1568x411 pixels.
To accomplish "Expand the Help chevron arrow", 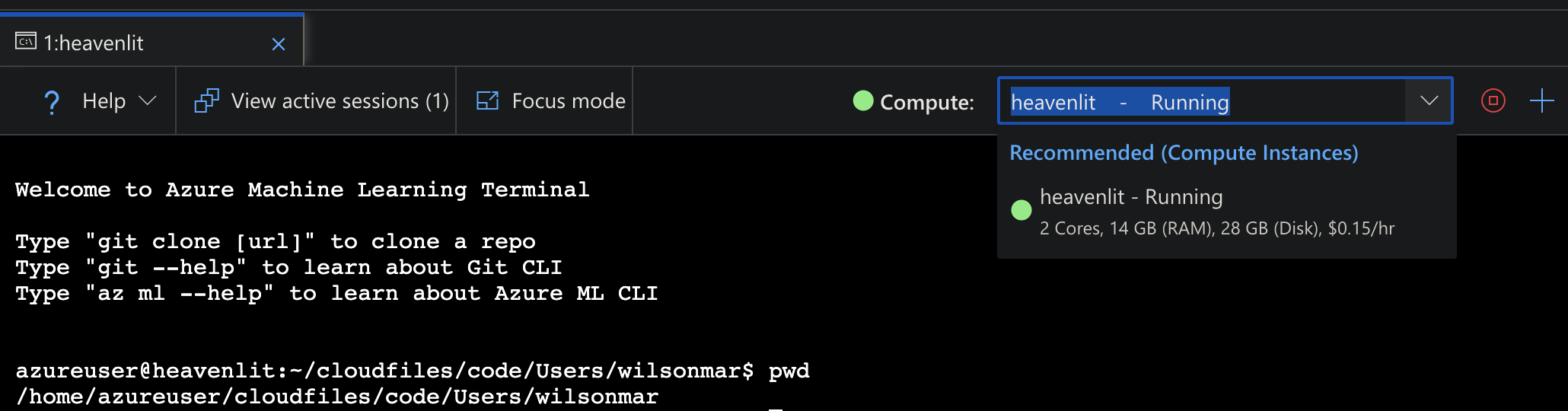I will click(148, 101).
